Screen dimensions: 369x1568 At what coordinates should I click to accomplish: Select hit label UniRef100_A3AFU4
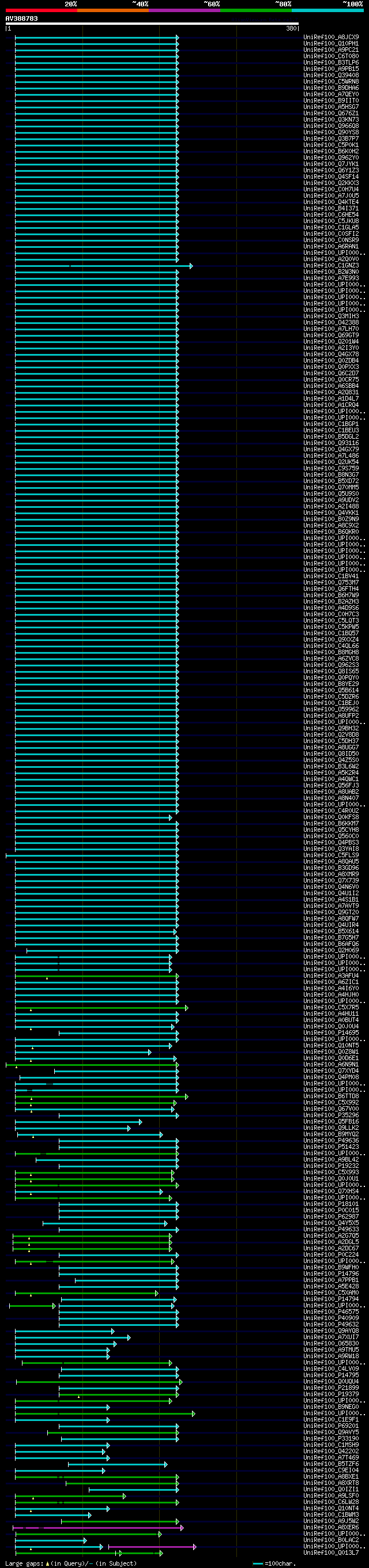coord(332,977)
